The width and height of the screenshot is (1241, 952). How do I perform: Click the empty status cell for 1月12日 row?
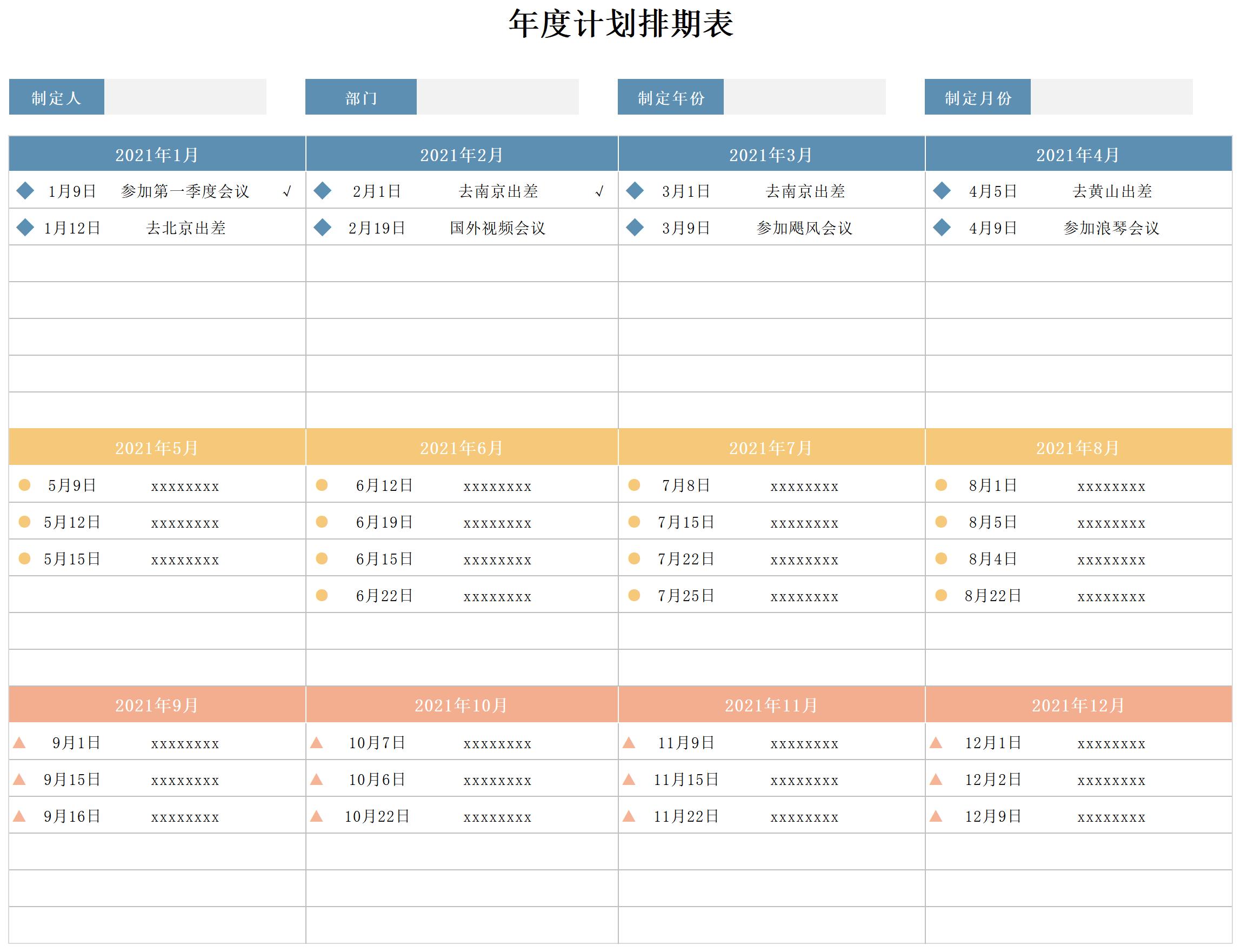point(287,227)
